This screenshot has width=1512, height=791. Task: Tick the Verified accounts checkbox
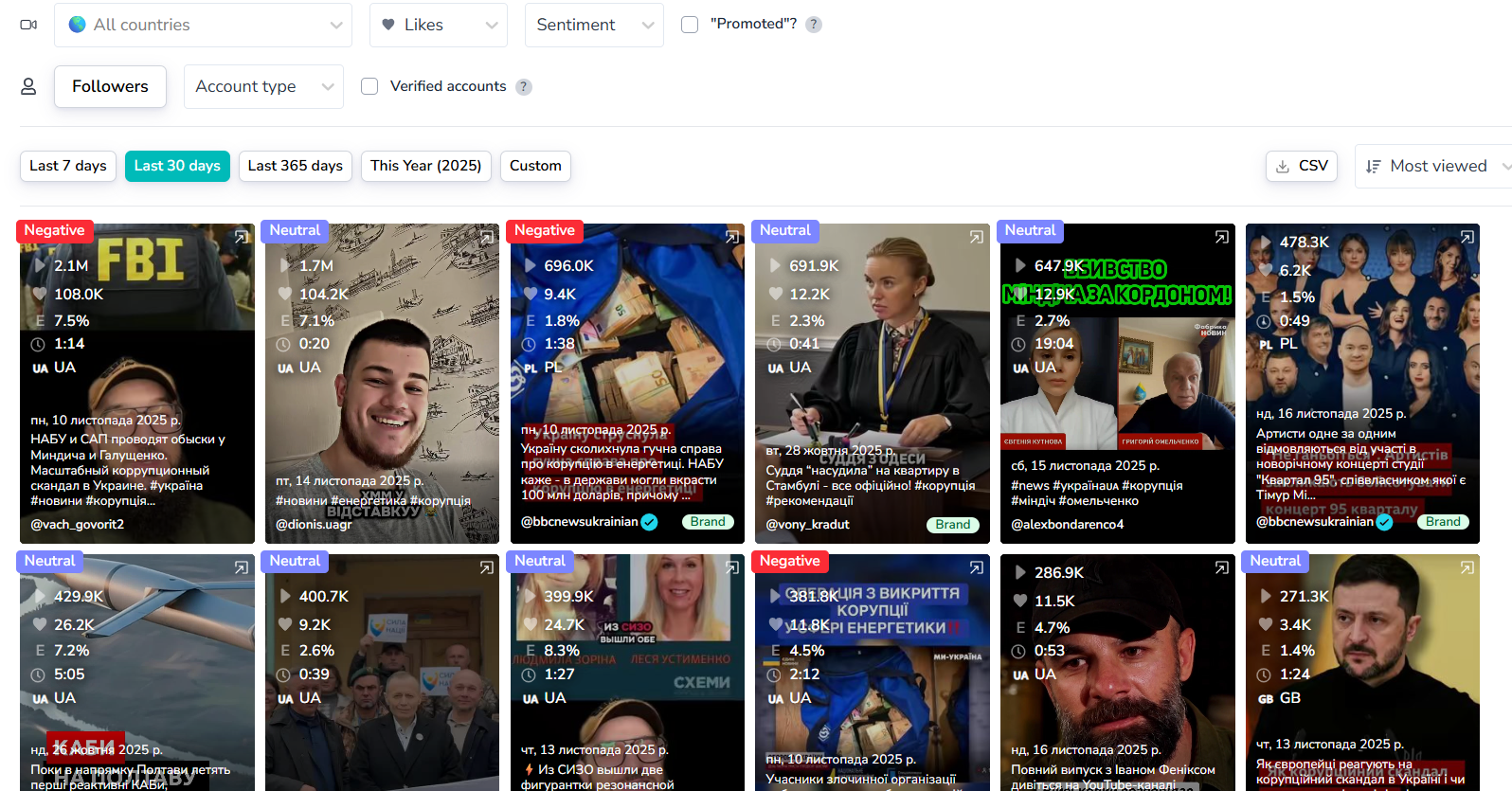click(x=369, y=86)
